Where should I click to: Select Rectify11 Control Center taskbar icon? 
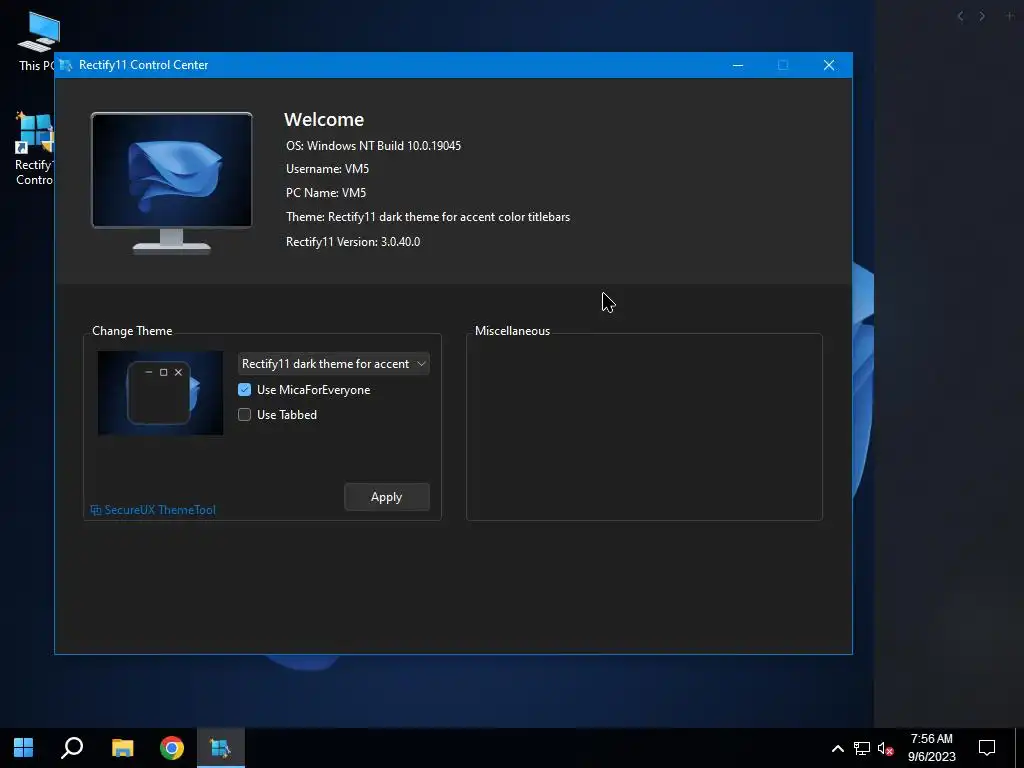coord(221,747)
